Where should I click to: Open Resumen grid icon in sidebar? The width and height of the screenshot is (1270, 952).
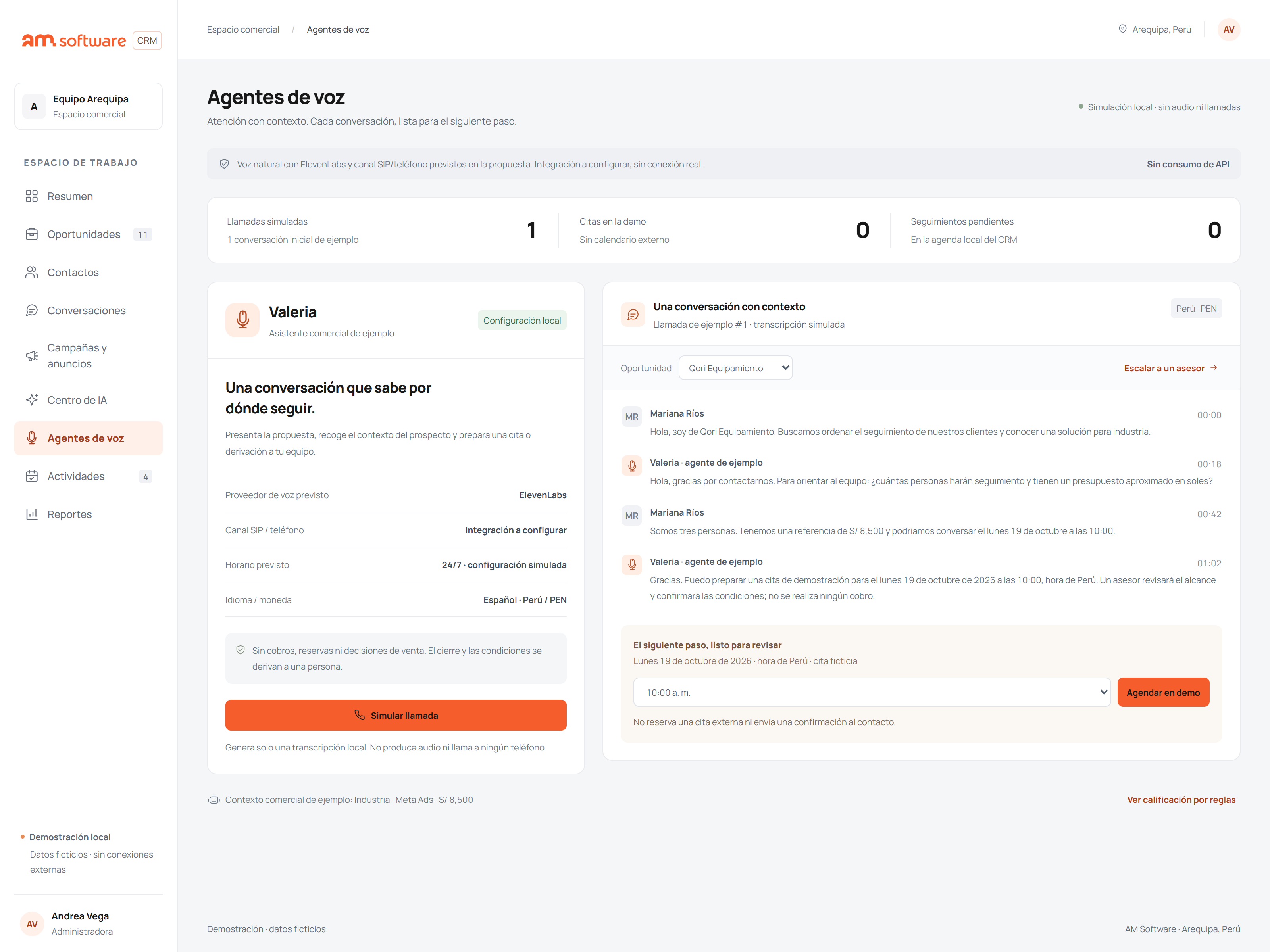coord(32,196)
